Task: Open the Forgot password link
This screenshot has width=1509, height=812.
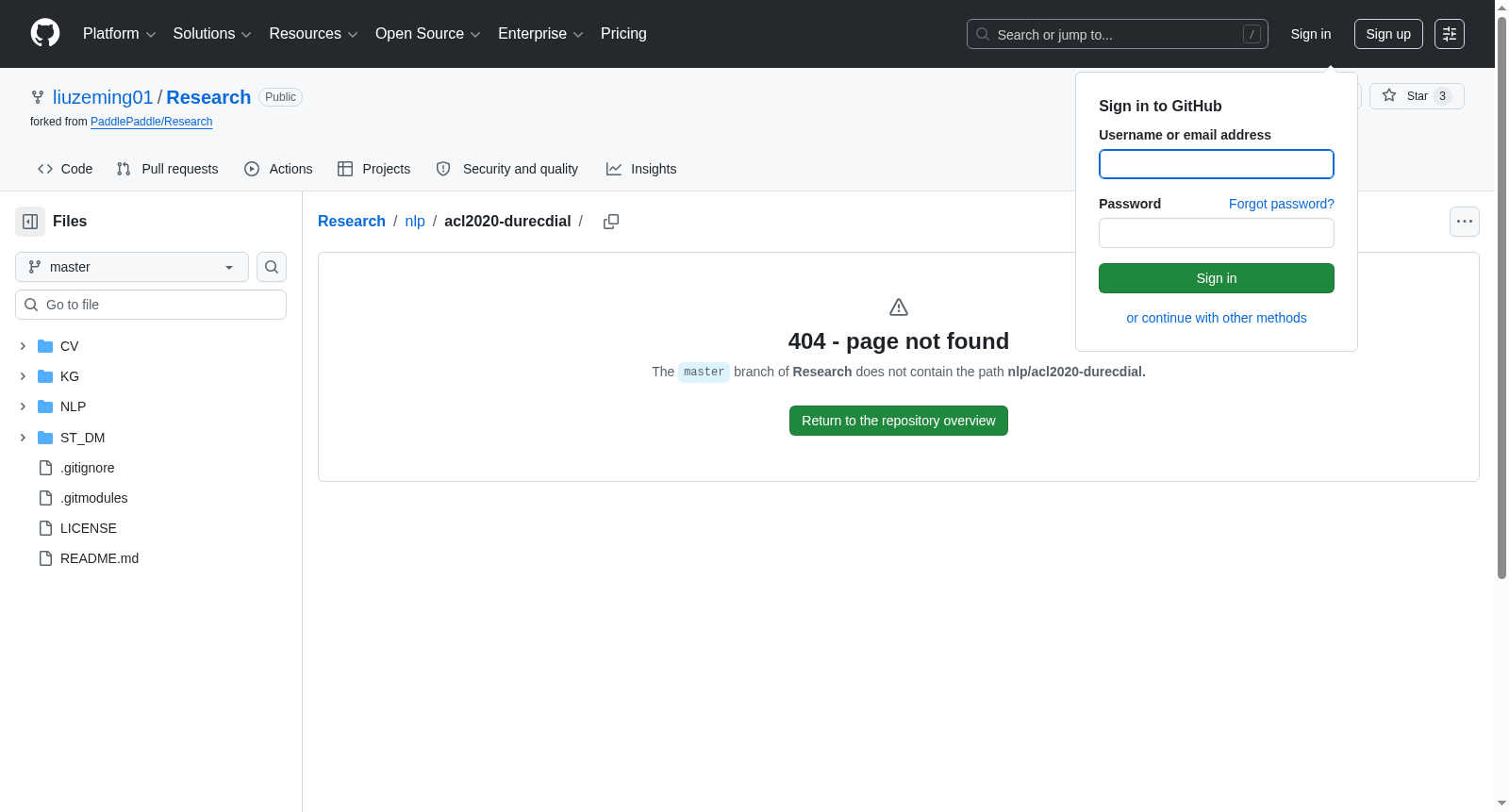Action: click(x=1282, y=204)
